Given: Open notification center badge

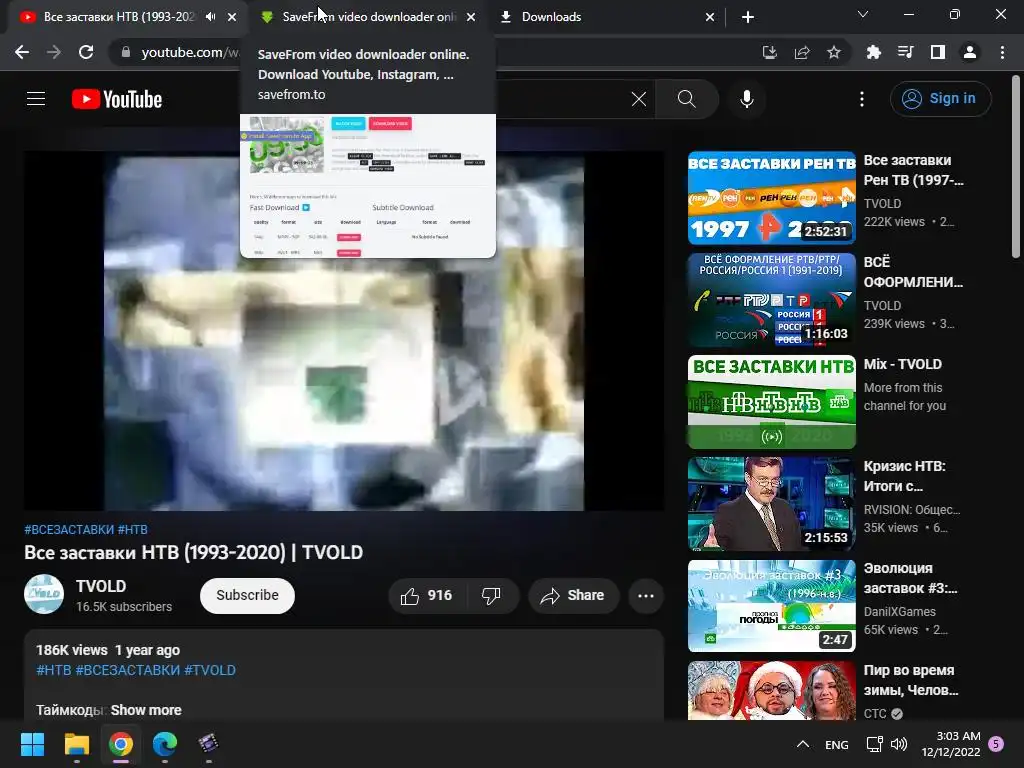Looking at the screenshot, I should [x=996, y=743].
